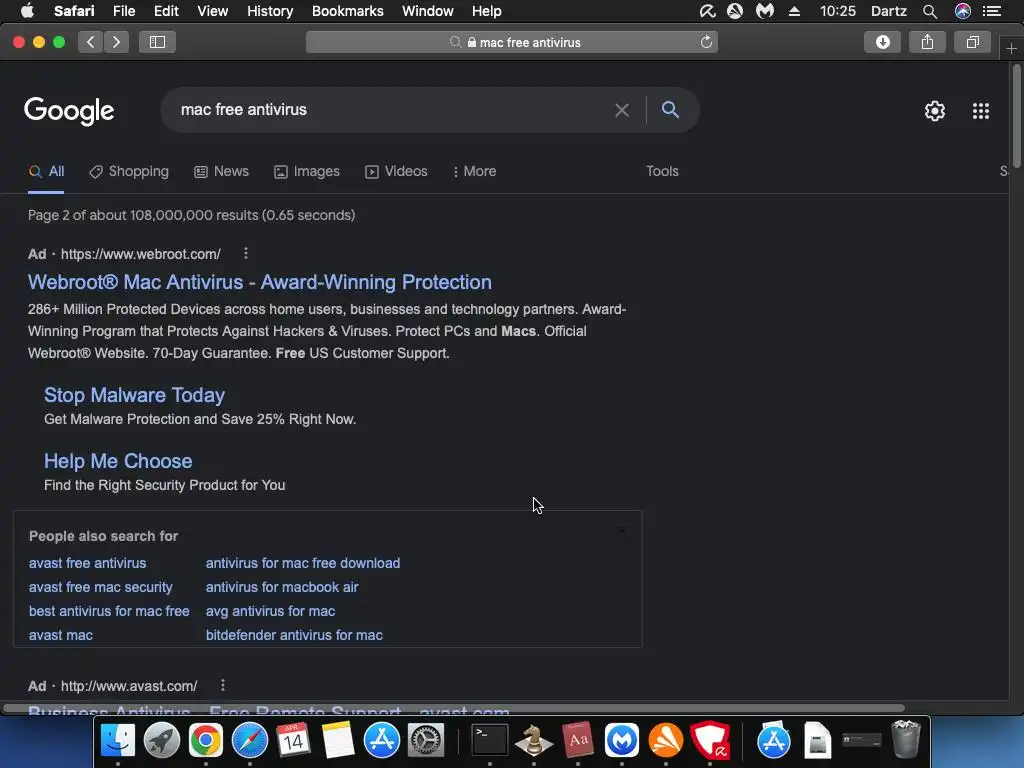The width and height of the screenshot is (1024, 768).
Task: Open the File menu
Action: coord(123,11)
